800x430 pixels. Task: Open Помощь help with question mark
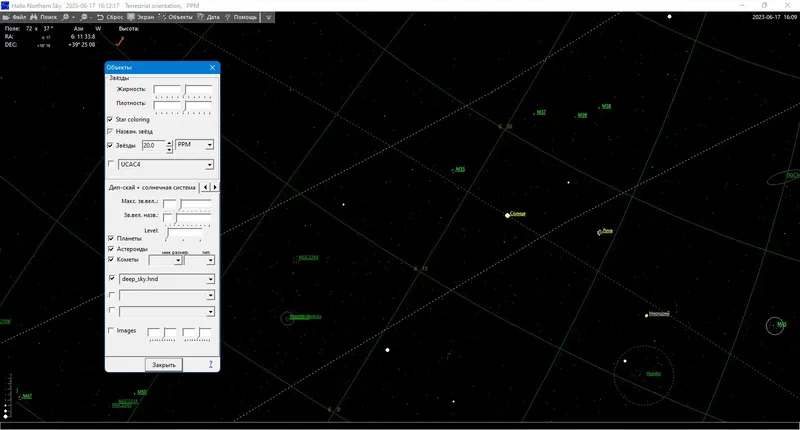tap(241, 17)
